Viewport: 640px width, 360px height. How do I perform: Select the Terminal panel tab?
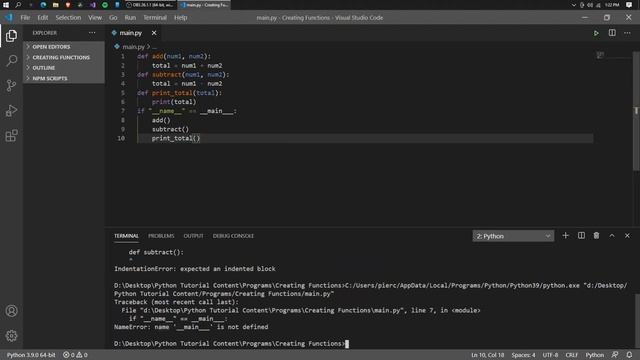coord(126,236)
